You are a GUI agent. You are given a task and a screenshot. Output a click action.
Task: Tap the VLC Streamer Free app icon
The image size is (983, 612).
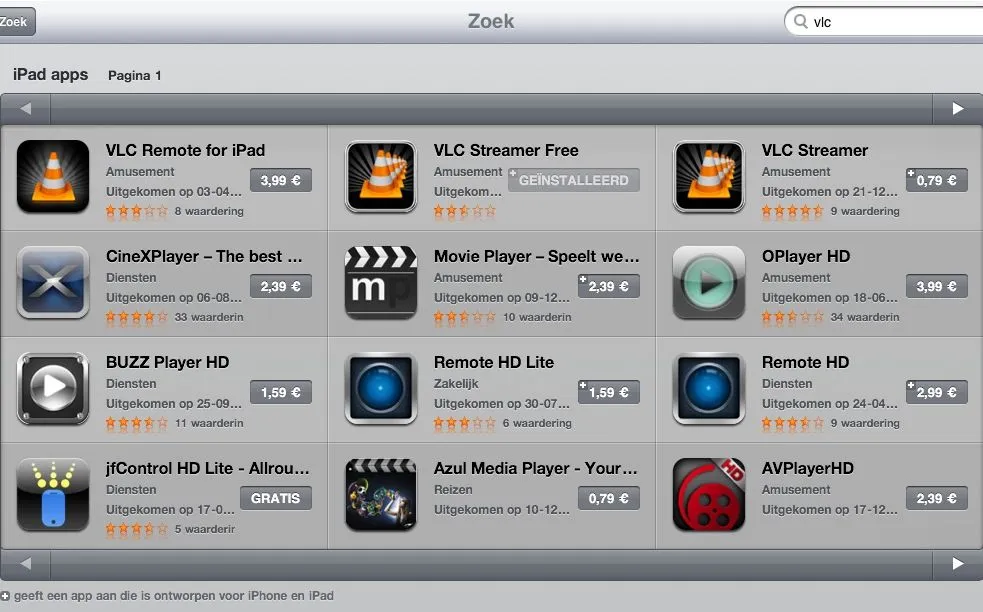click(381, 177)
